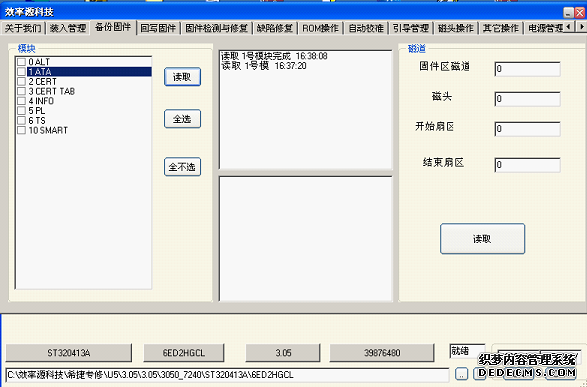Screen dimensions: 587x387
Task: Select log line 读取 1号模块完成 16:38:08
Action: click(274, 56)
